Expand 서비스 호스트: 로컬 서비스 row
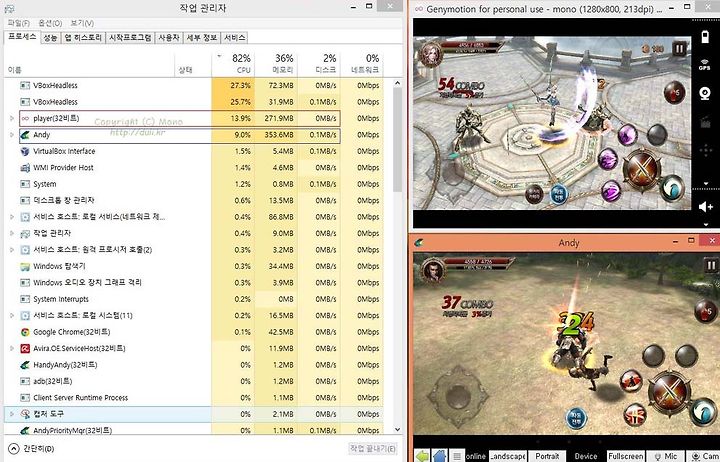The width and height of the screenshot is (720, 462). click(x=12, y=217)
